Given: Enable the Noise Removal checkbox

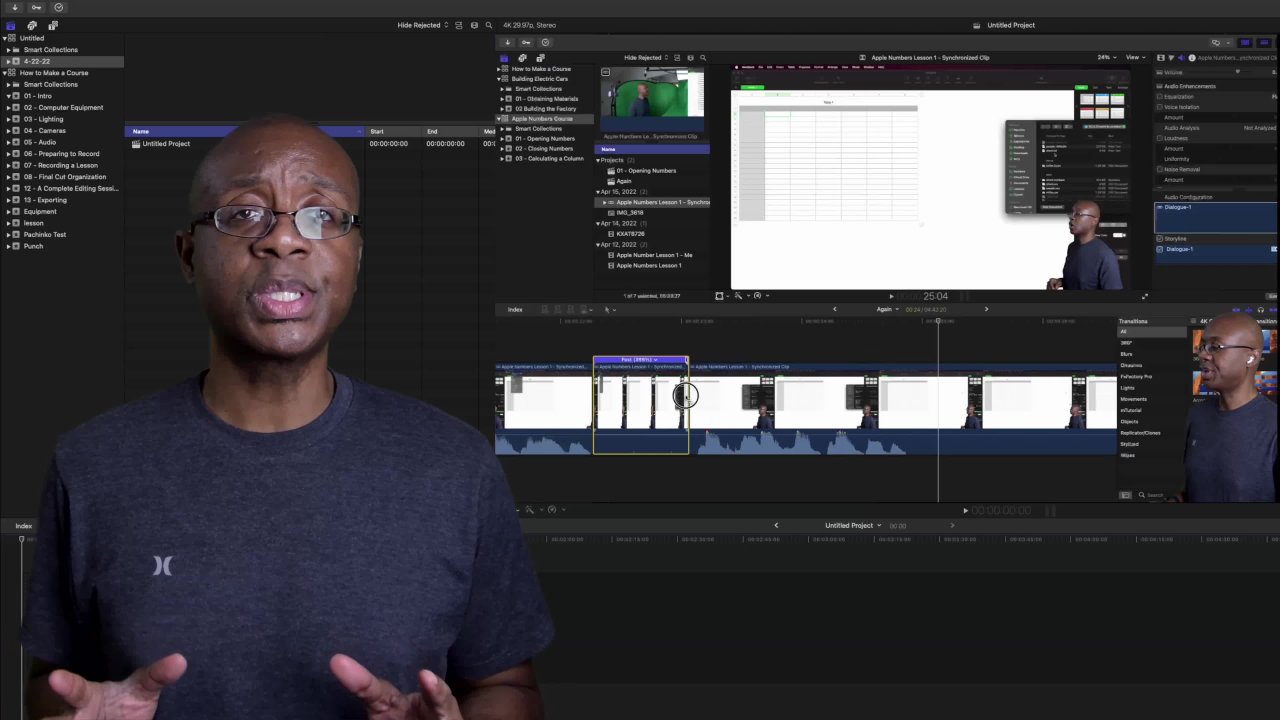Looking at the screenshot, I should [x=1160, y=169].
